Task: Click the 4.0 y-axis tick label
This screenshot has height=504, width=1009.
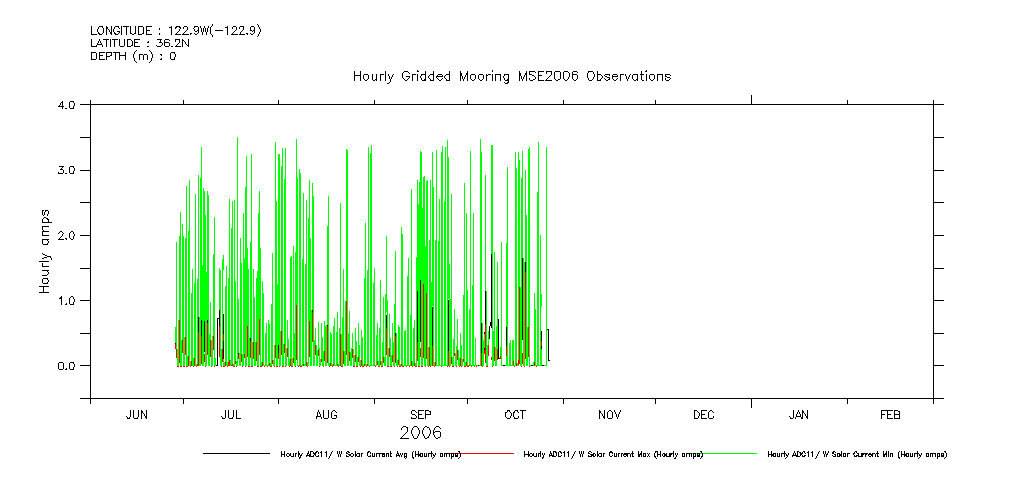Action: pos(68,105)
